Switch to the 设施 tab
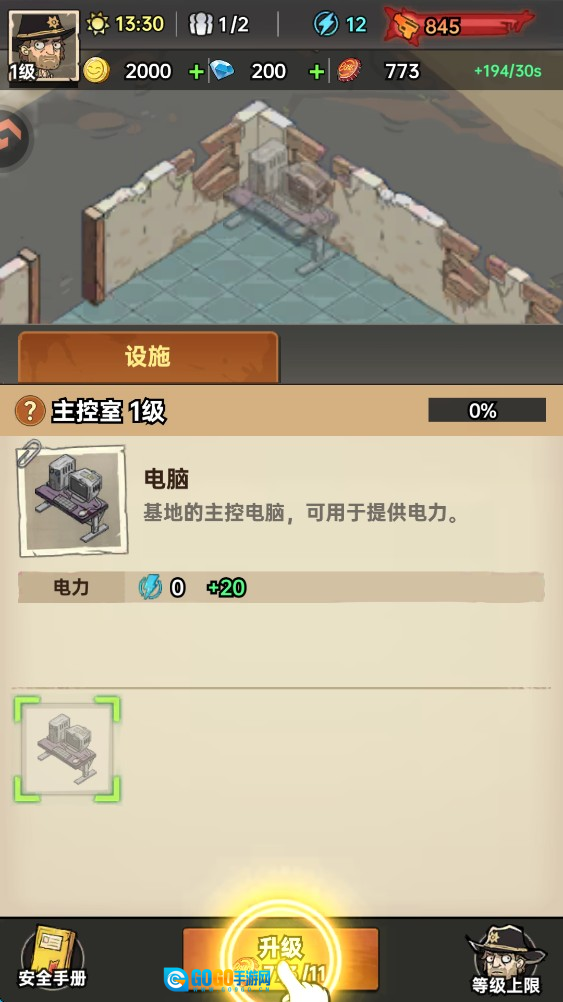Image resolution: width=563 pixels, height=1002 pixels. click(x=148, y=357)
